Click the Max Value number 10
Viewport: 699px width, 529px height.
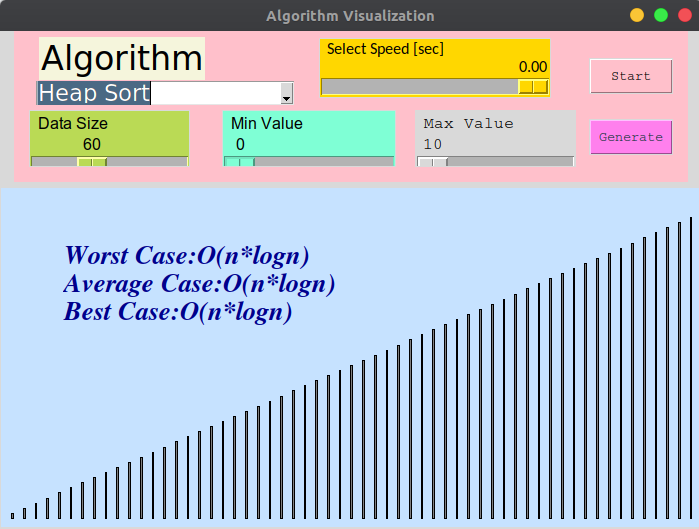point(432,144)
